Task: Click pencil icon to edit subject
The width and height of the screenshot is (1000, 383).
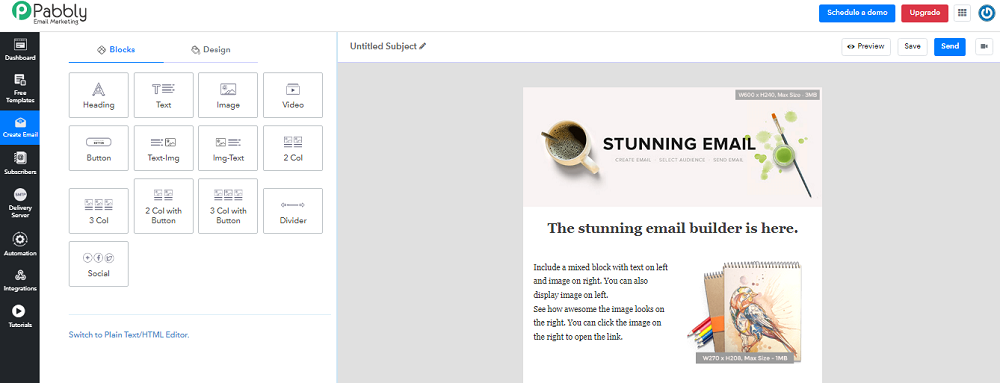Action: coord(423,47)
